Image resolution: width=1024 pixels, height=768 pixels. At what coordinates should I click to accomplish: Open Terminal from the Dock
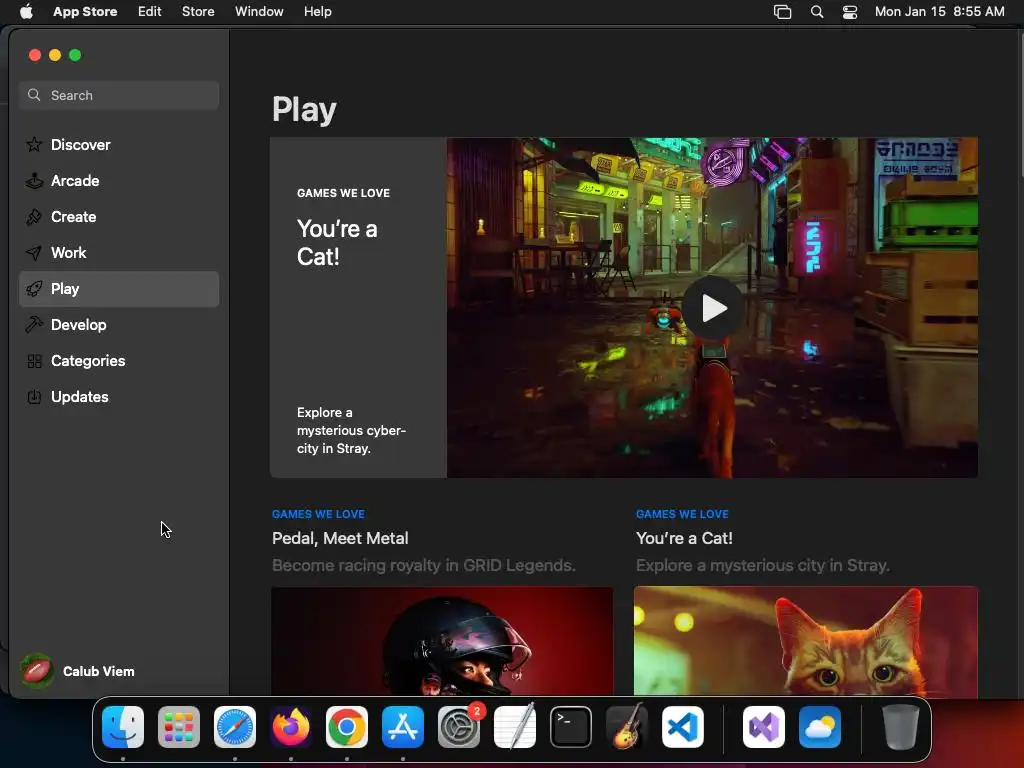click(x=571, y=727)
